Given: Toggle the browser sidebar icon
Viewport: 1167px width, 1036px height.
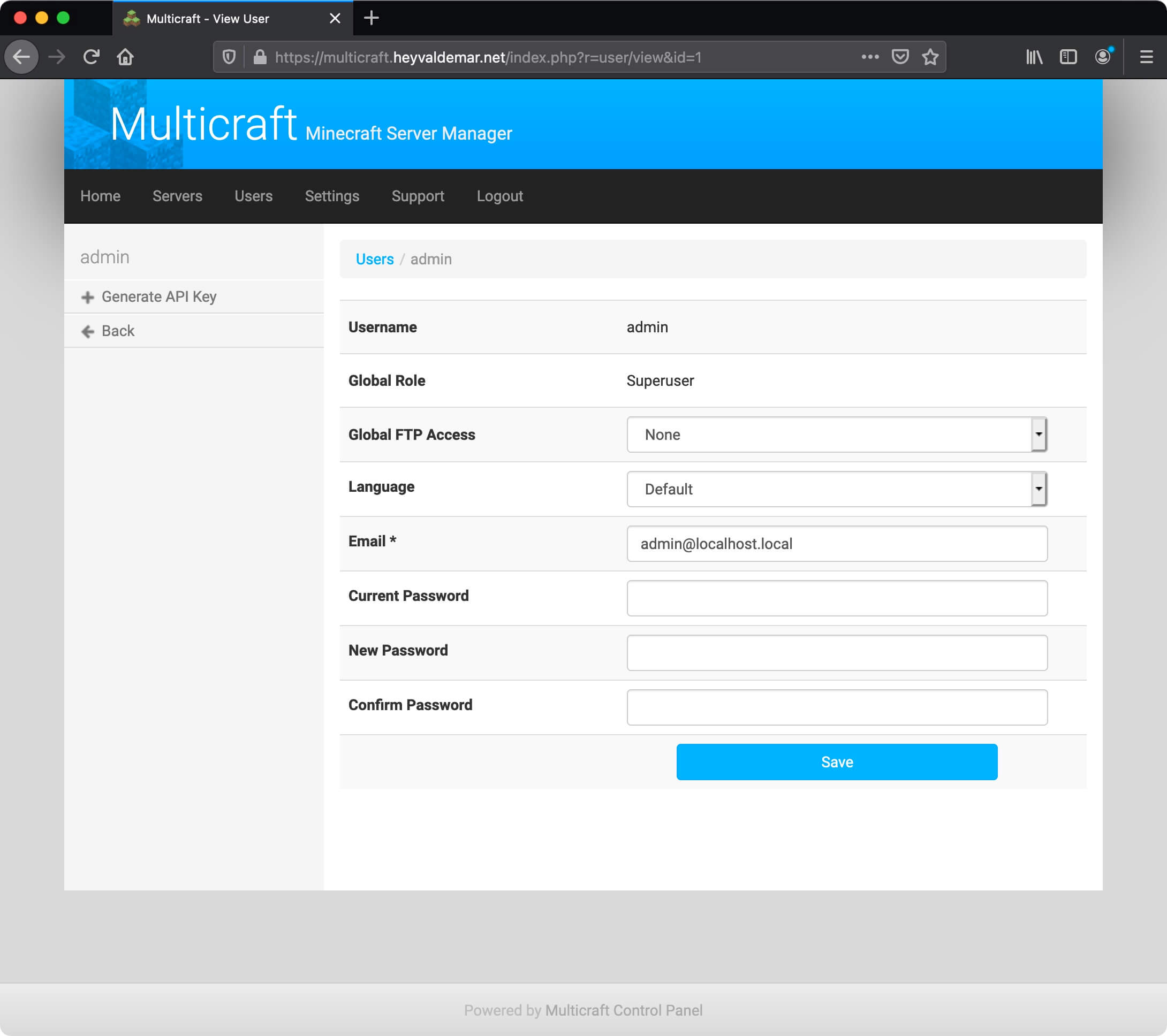Looking at the screenshot, I should [1067, 57].
